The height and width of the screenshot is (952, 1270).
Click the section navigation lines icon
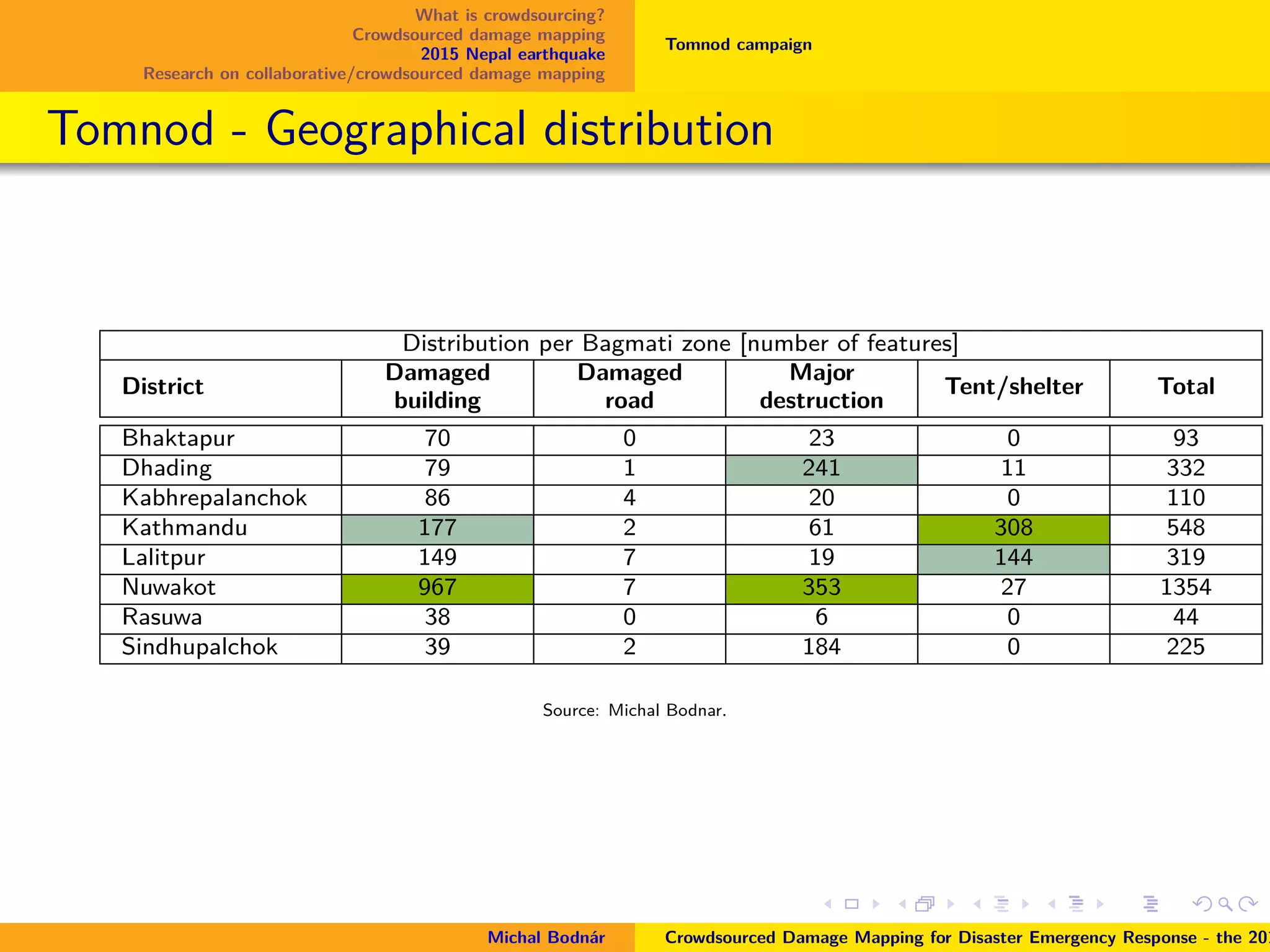click(x=1077, y=904)
